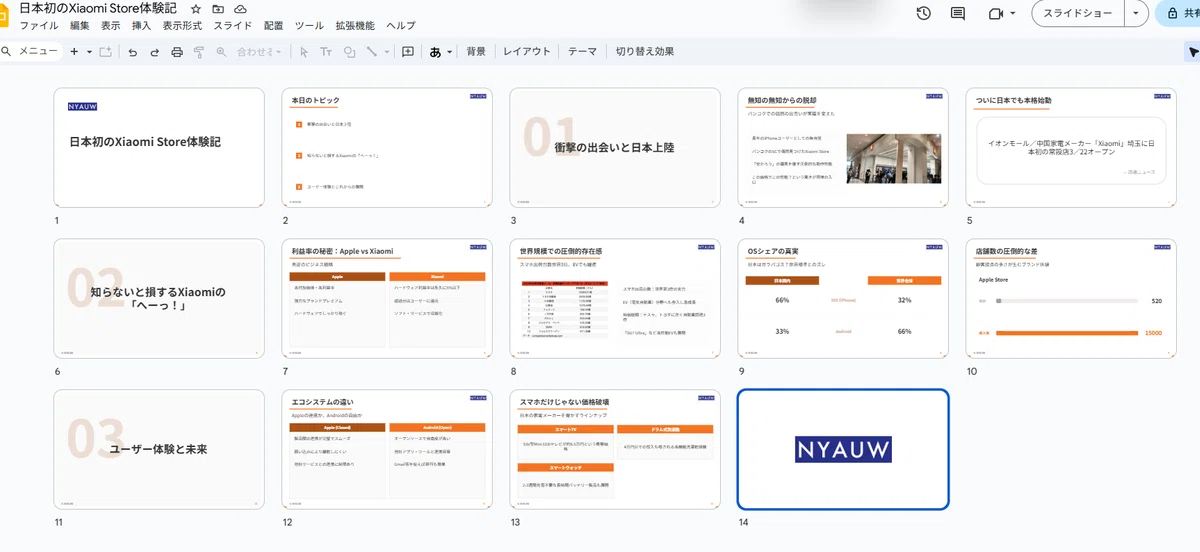Open the ヘルプ menu

coord(401,26)
